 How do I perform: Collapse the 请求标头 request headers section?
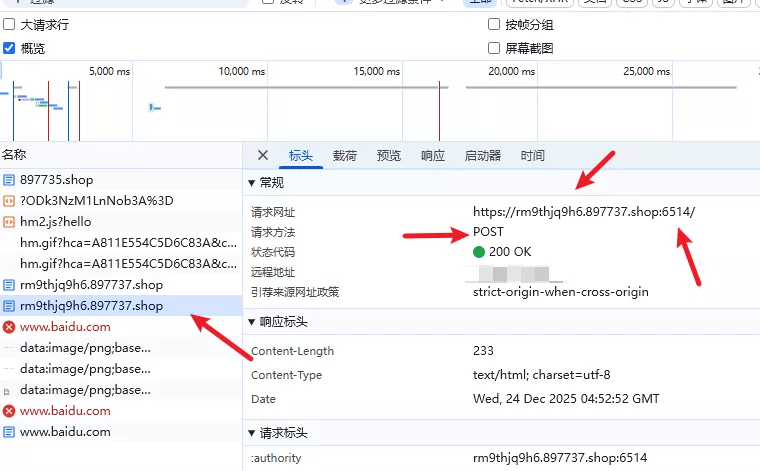(x=252, y=434)
